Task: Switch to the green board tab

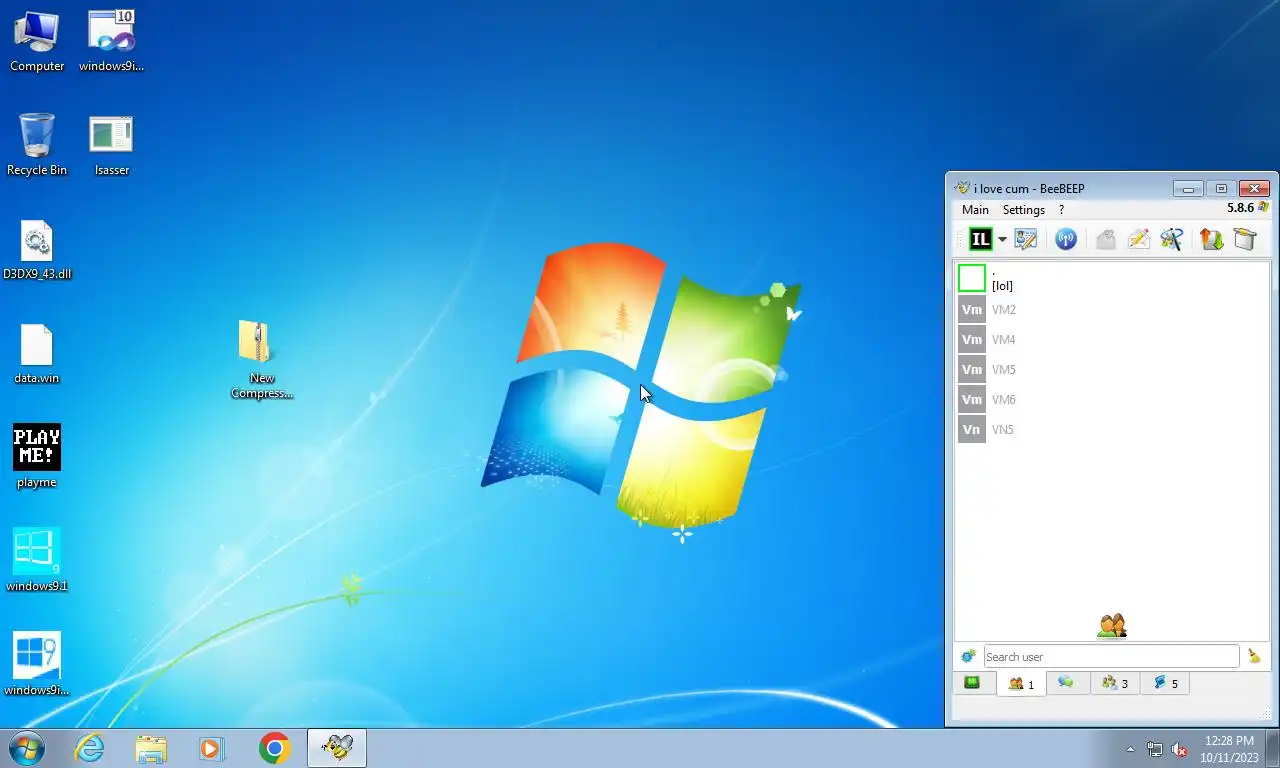Action: click(972, 683)
